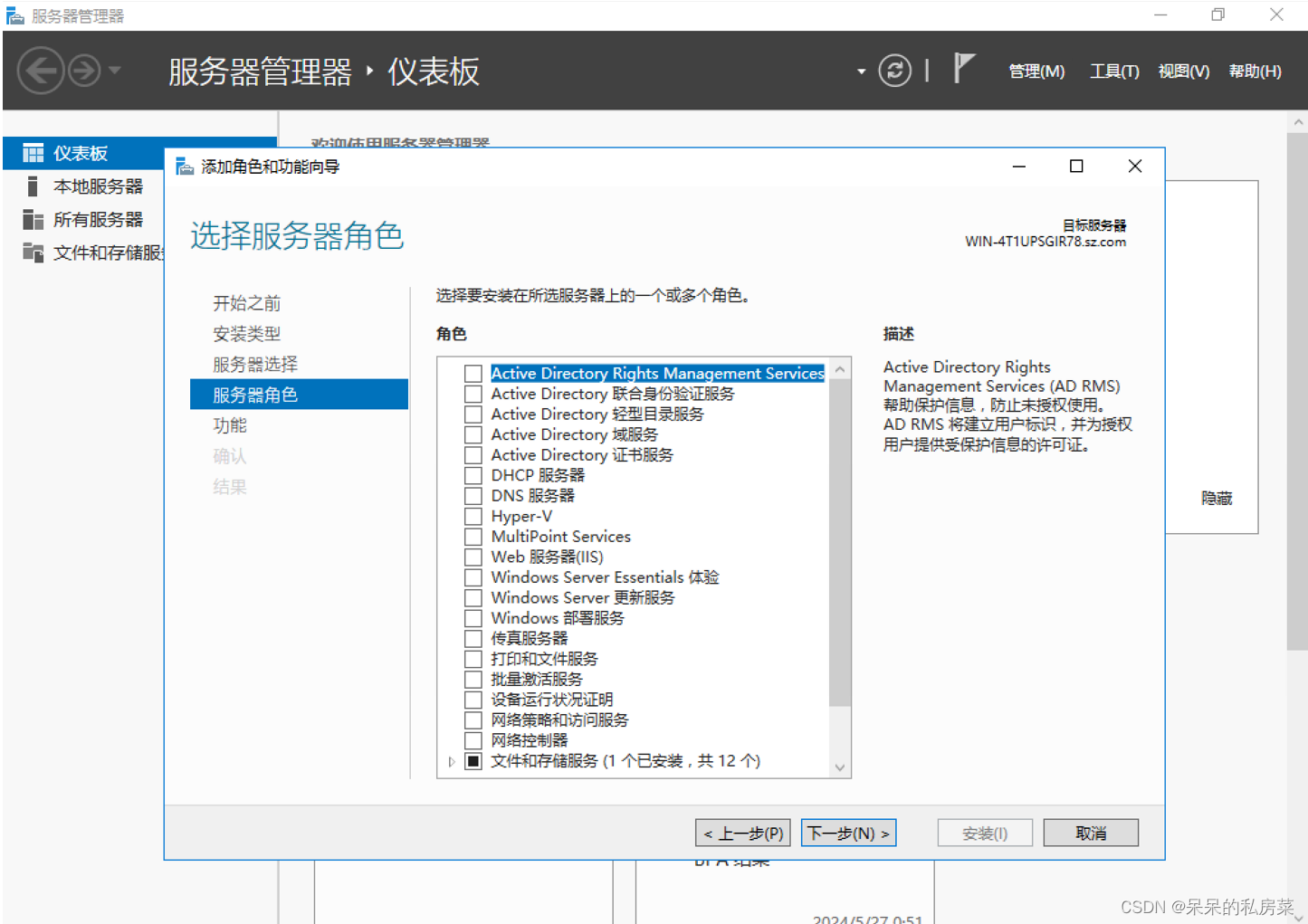The width and height of the screenshot is (1308, 924).
Task: Open the navigation history dropdown arrow
Action: pyautogui.click(x=115, y=70)
